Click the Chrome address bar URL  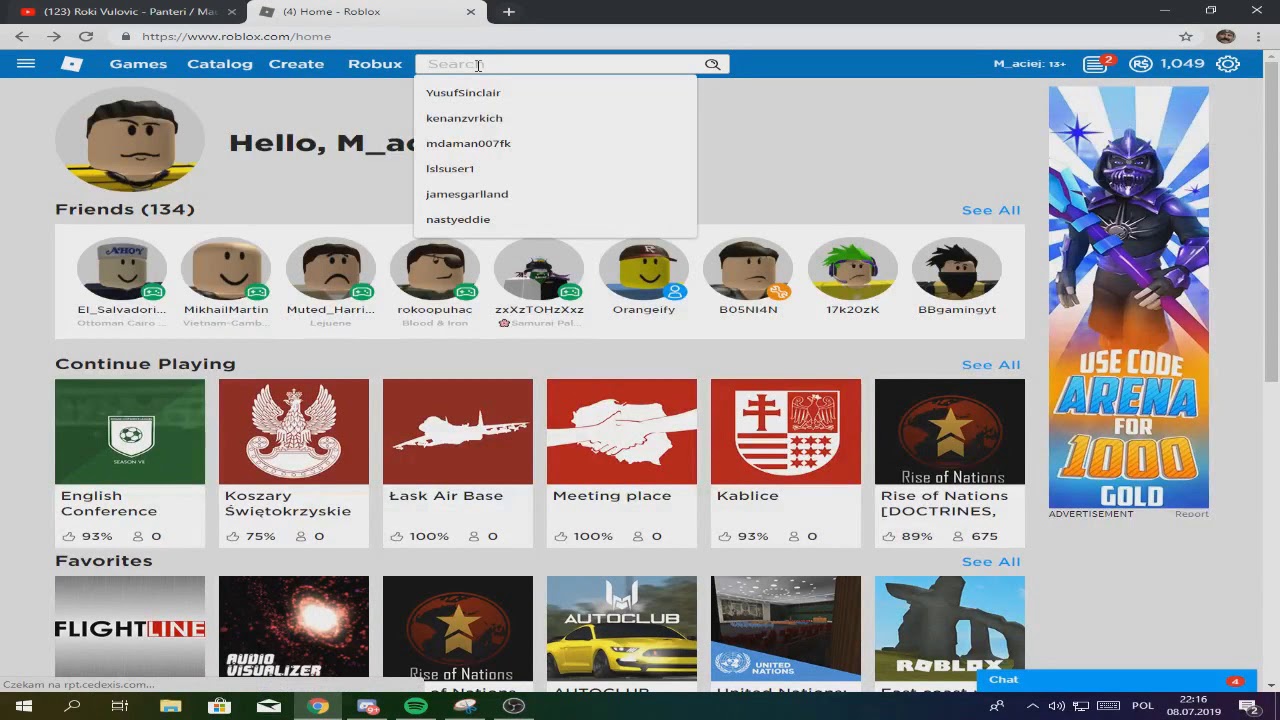[236, 36]
